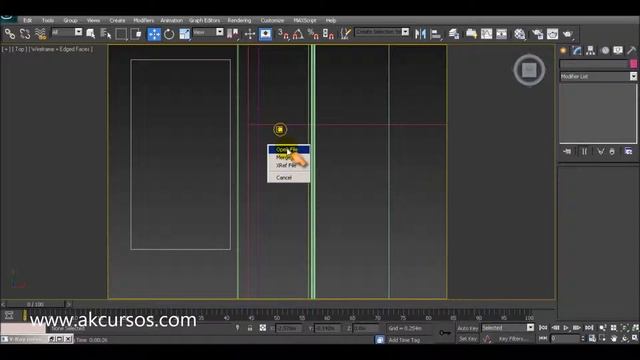Screen dimensions: 640x360
Task: Switch to Modify command panel tab
Action: [577, 50]
